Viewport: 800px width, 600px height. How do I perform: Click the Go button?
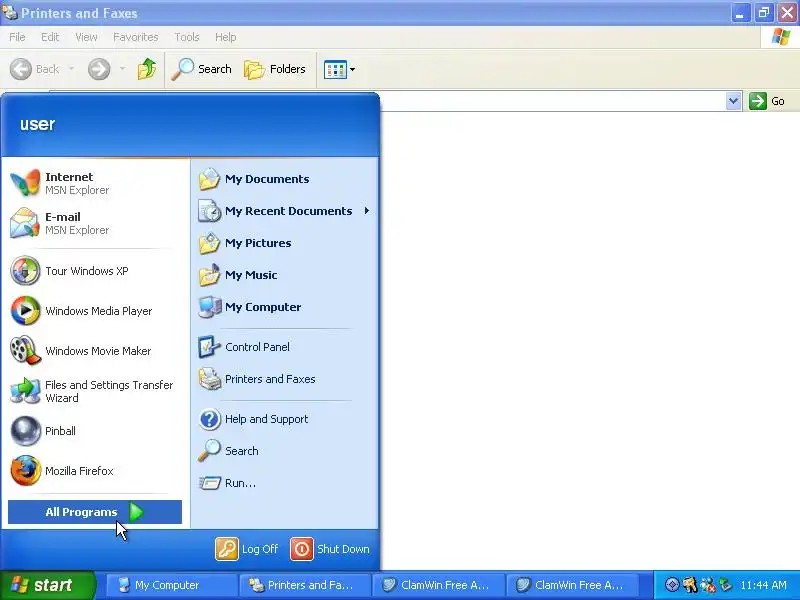[766, 101]
